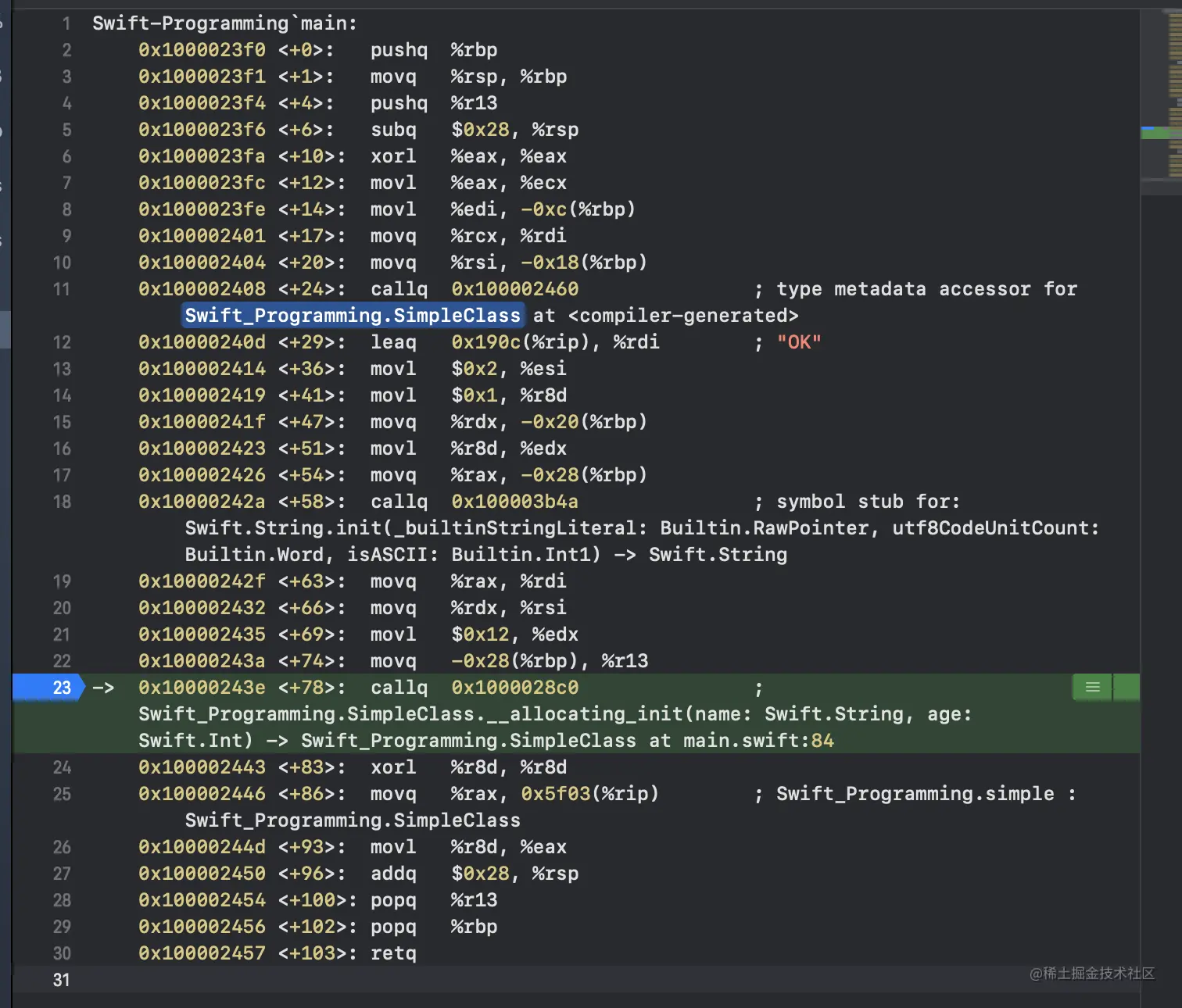1182x1008 pixels.
Task: Click the 0x5f03(%rip) operand on line 25
Action: tap(590, 794)
